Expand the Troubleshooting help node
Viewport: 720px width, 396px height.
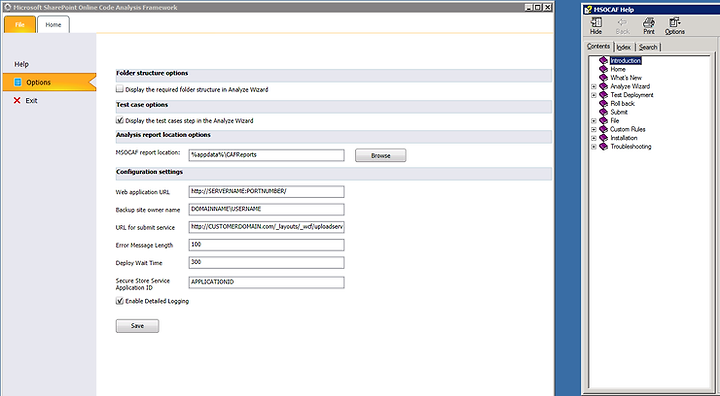594,147
